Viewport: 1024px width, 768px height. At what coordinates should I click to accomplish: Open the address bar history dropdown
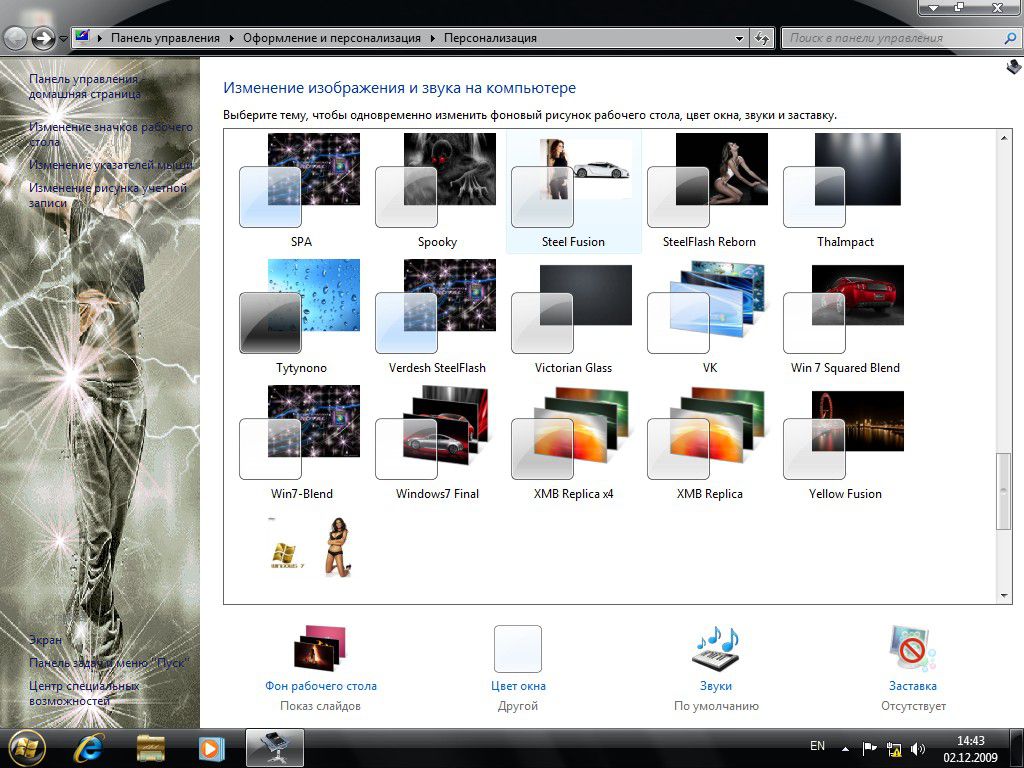click(x=739, y=39)
